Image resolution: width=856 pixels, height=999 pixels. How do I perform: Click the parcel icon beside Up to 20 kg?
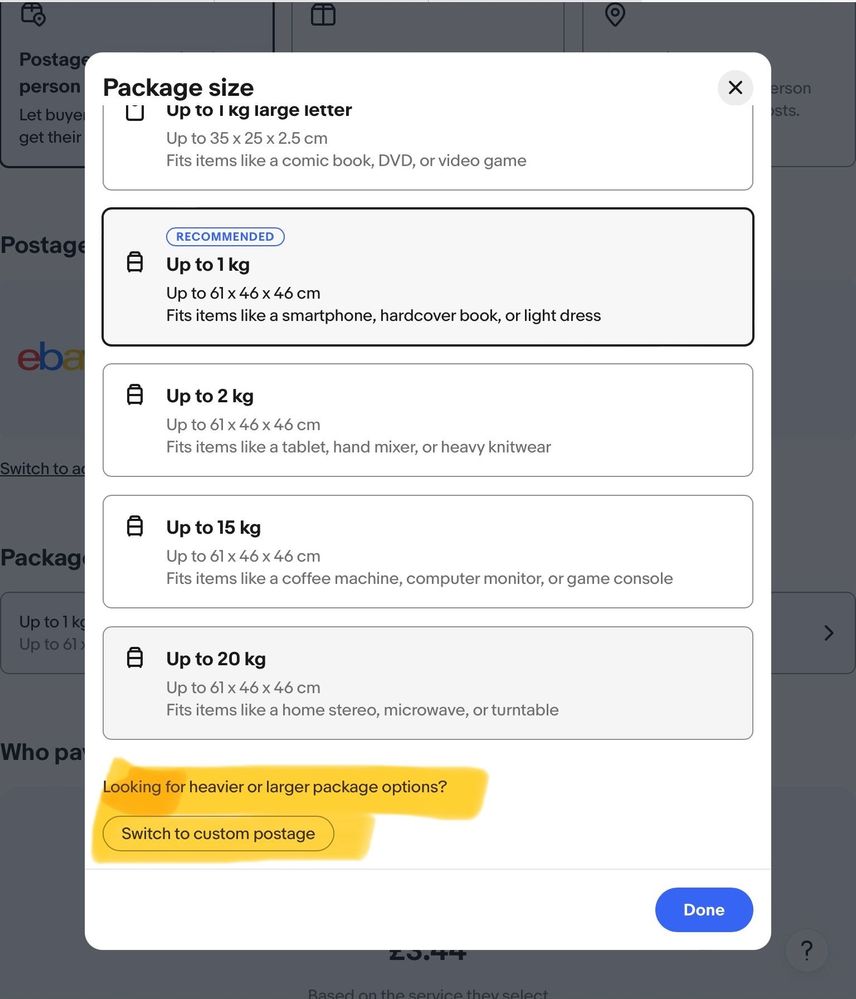click(135, 658)
